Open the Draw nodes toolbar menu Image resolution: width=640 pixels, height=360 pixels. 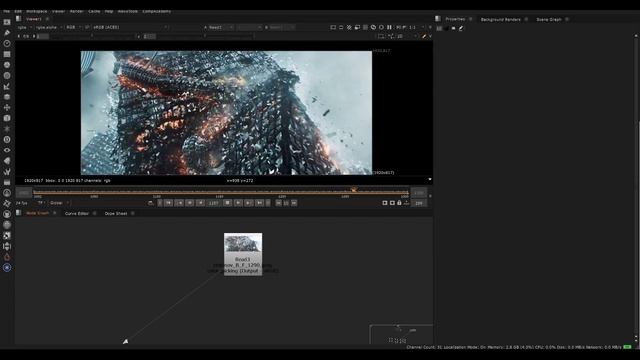pyautogui.click(x=7, y=33)
